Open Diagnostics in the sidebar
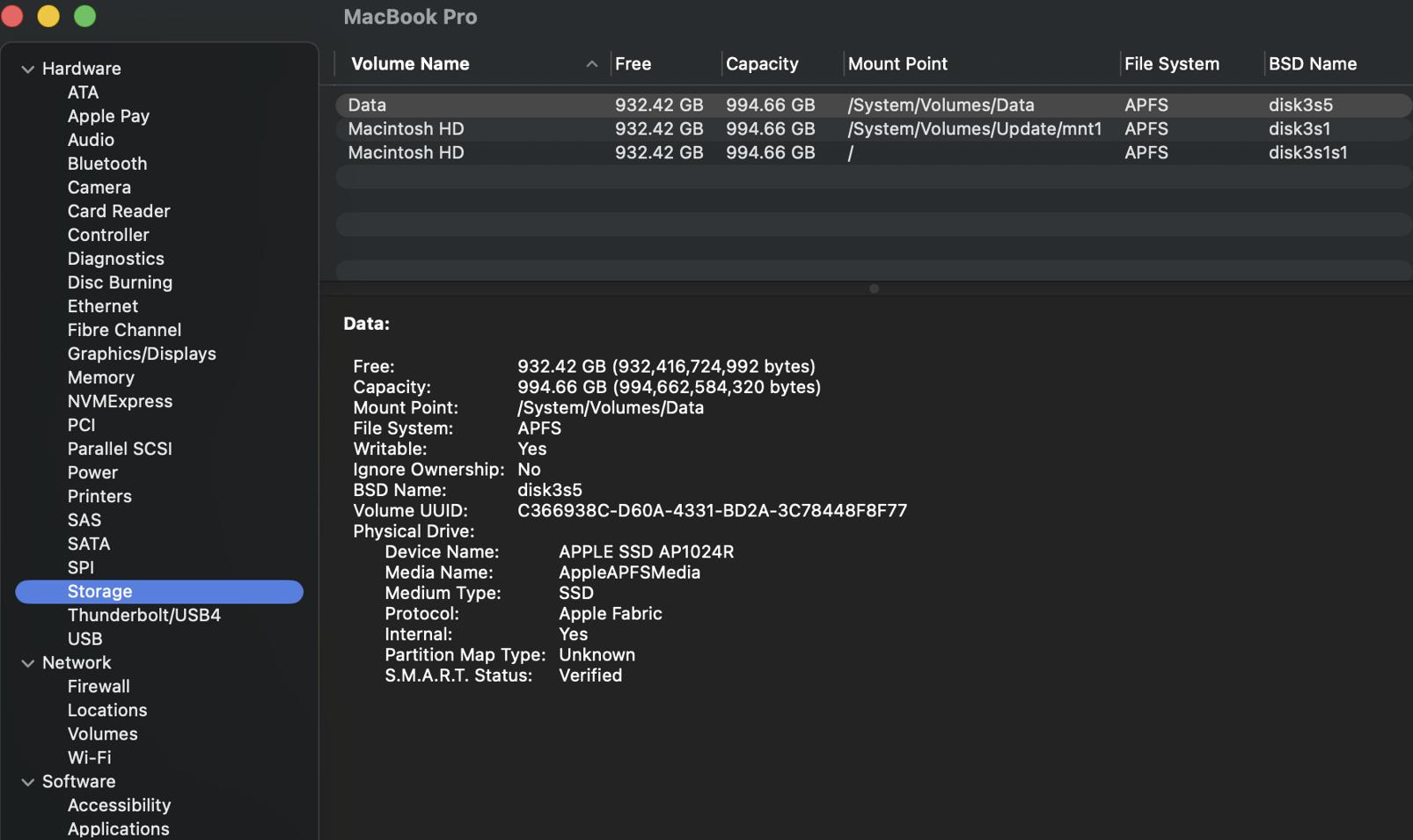1413x840 pixels. point(116,259)
